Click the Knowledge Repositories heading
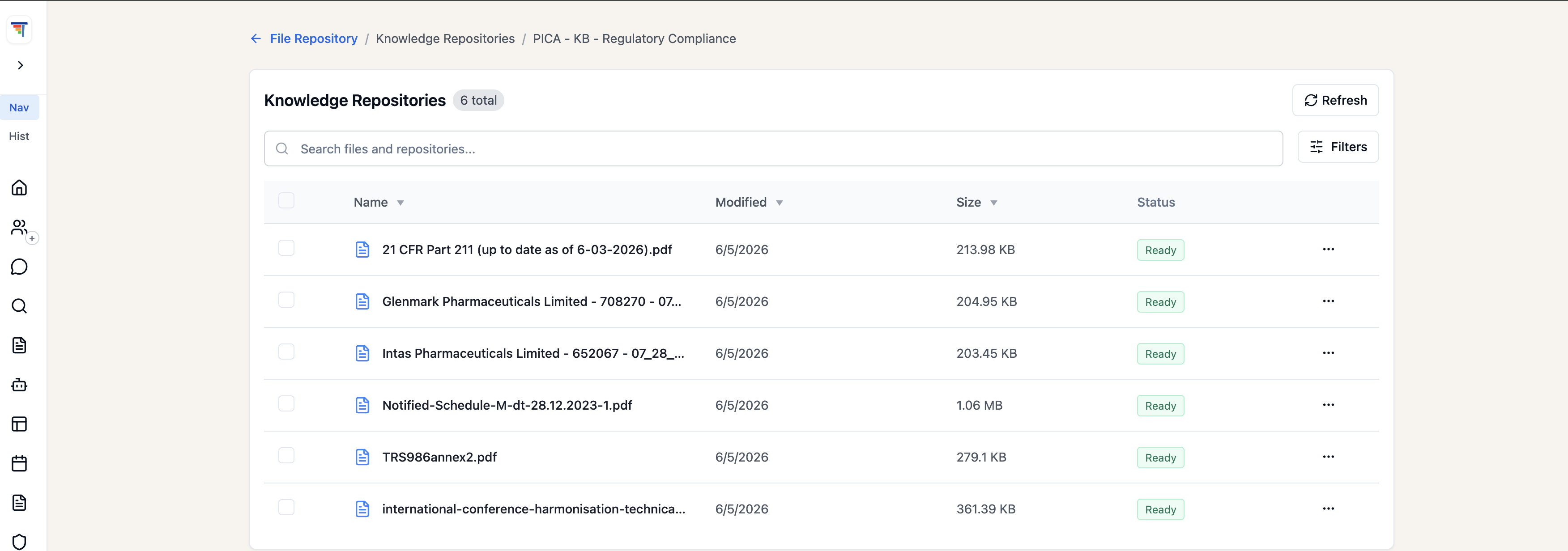This screenshot has height=551, width=1568. point(355,100)
